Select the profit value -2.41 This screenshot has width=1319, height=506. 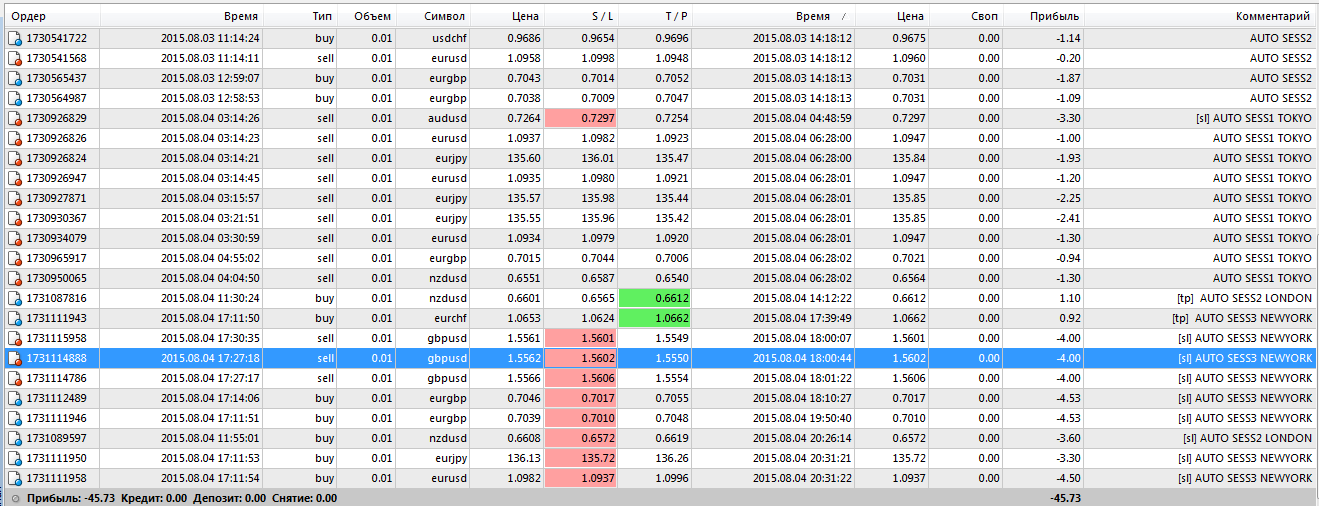pos(1067,218)
